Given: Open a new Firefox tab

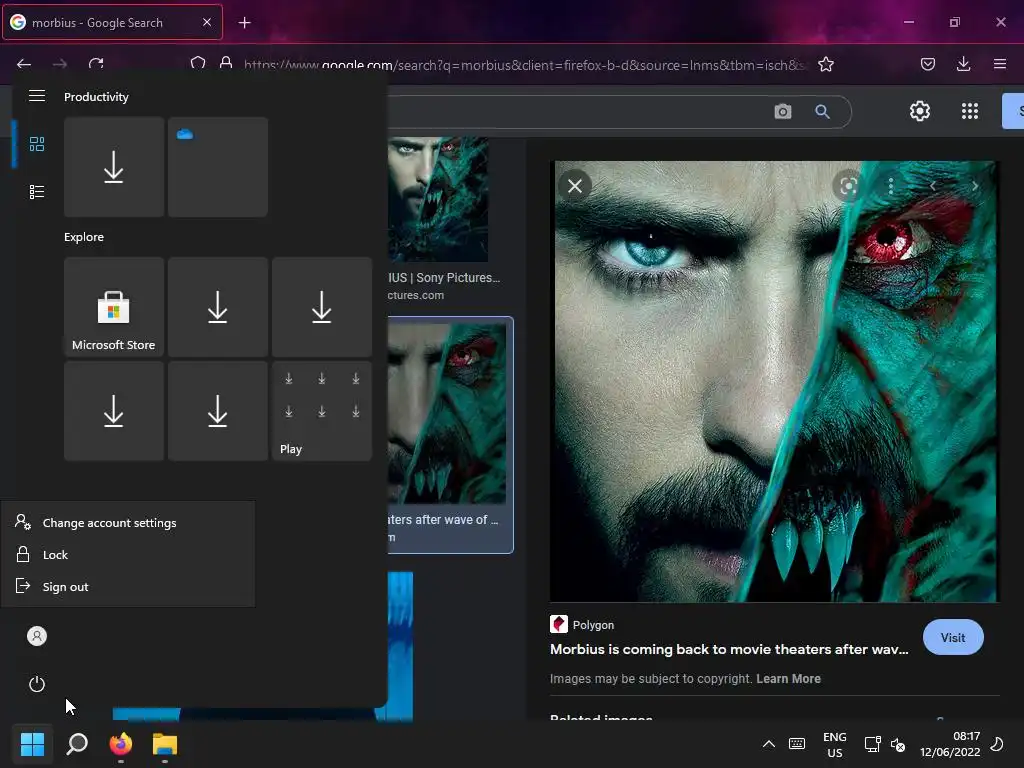Looking at the screenshot, I should (244, 23).
